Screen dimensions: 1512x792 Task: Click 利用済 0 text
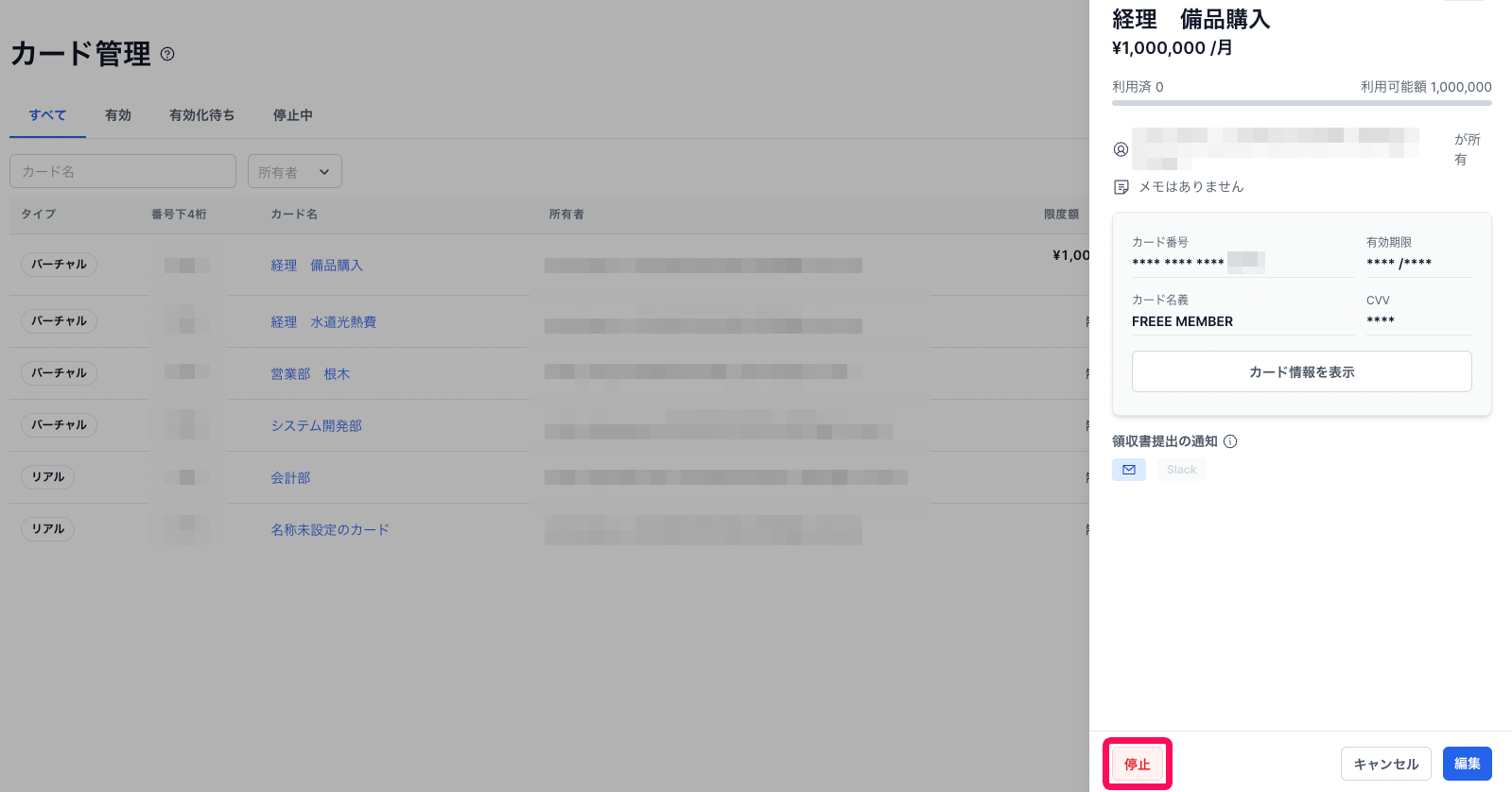click(x=1138, y=87)
